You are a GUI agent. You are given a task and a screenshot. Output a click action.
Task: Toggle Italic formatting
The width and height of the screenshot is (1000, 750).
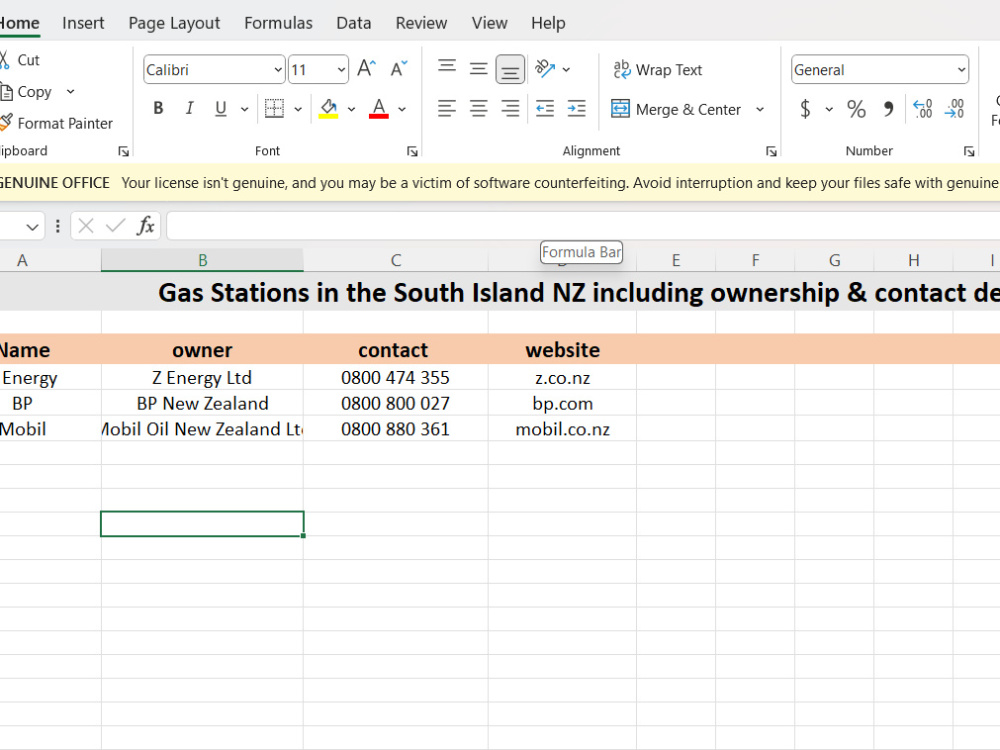coord(189,108)
